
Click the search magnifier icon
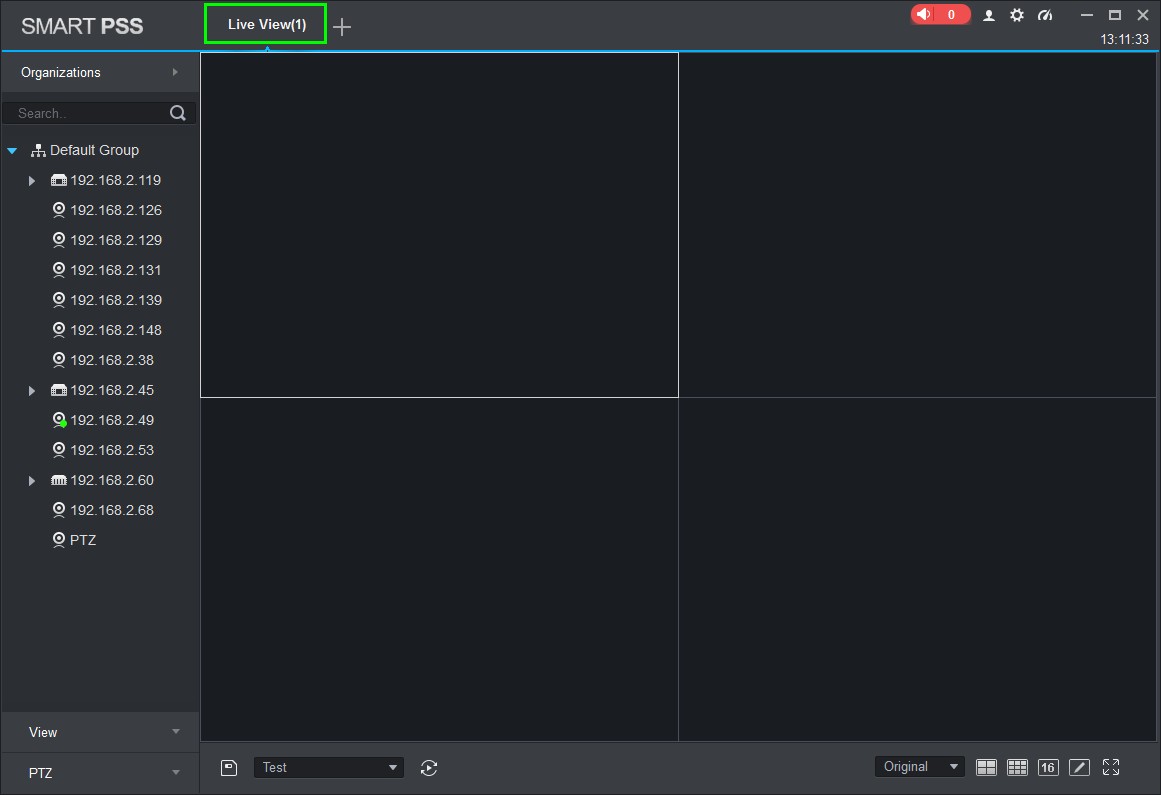178,113
